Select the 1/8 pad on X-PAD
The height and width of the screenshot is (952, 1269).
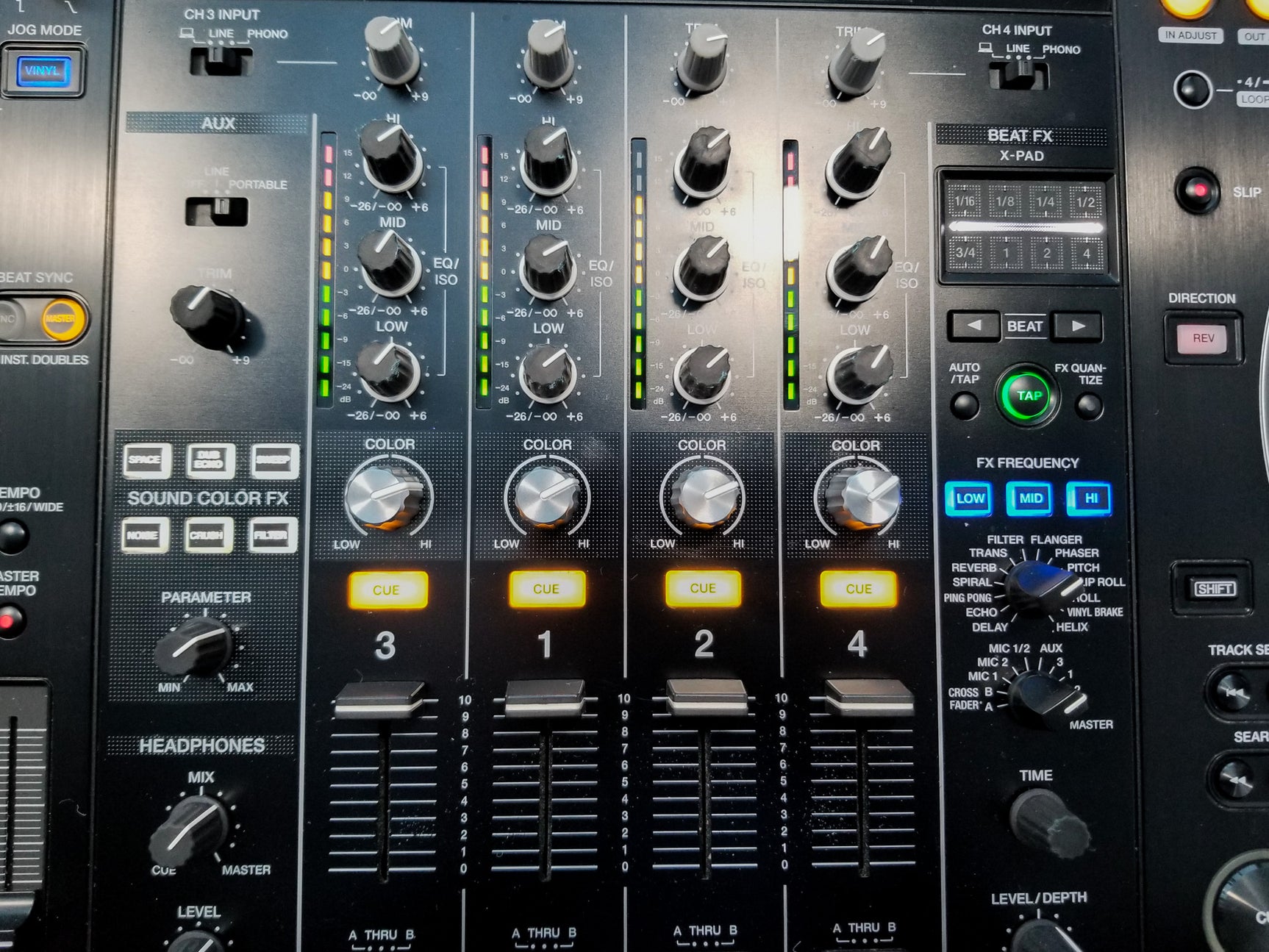tap(1005, 201)
